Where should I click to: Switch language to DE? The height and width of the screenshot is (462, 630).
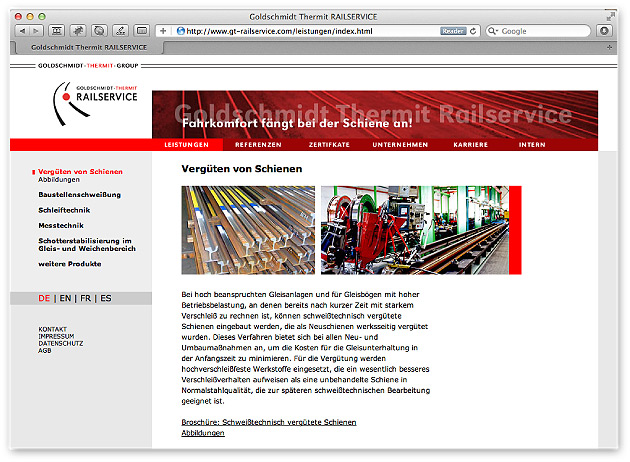pyautogui.click(x=44, y=298)
